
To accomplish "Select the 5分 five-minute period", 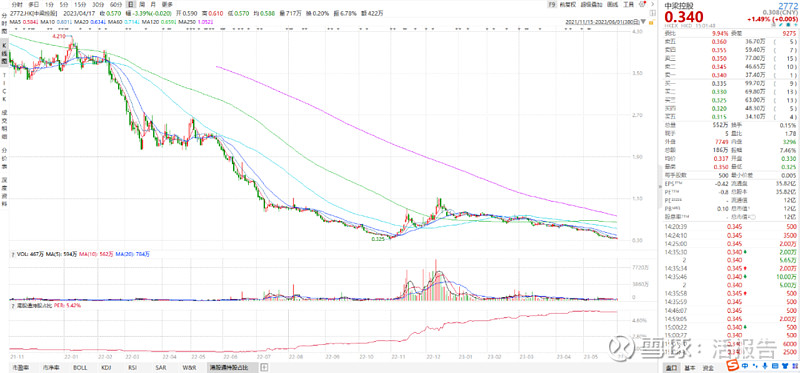I will 63,4.
